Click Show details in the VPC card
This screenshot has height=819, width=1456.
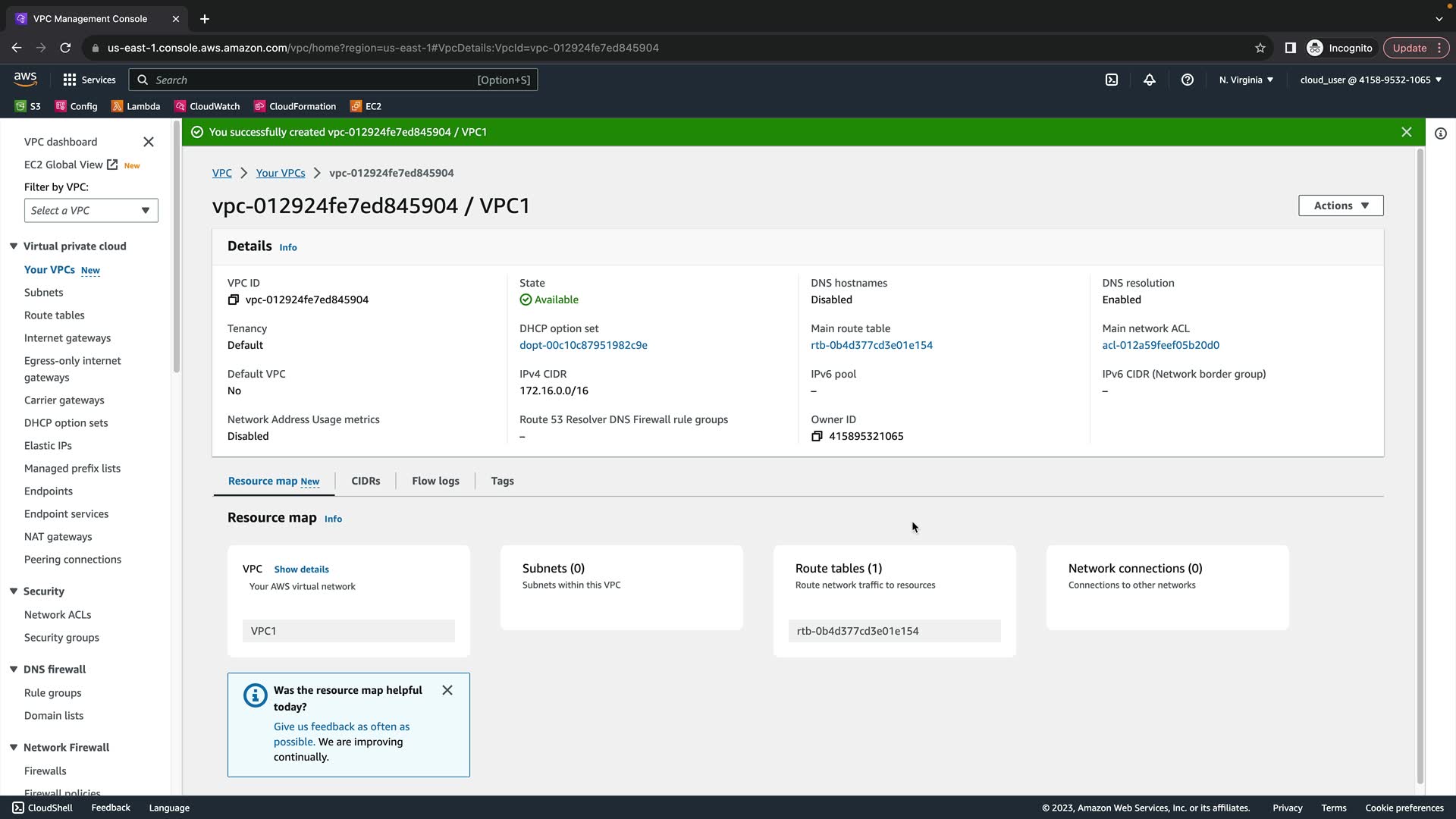301,569
